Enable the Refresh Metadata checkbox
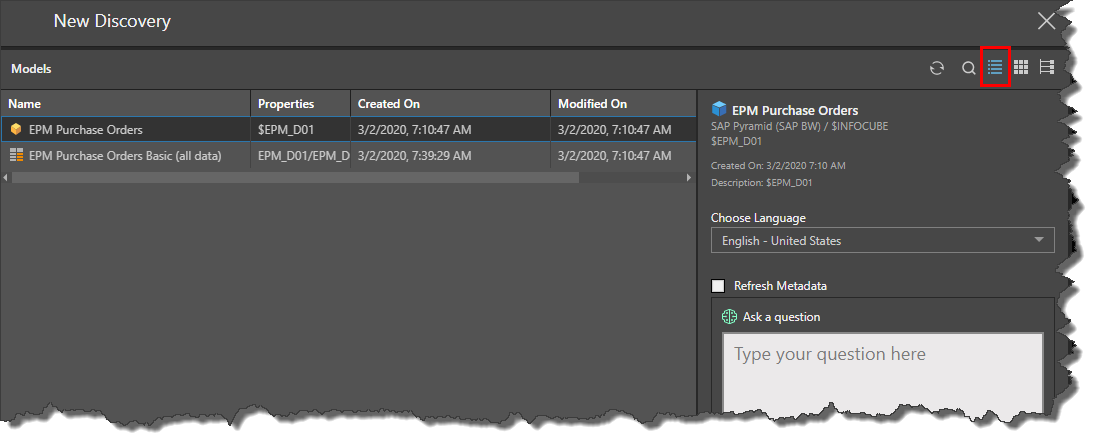This screenshot has height=447, width=1100. 718,286
